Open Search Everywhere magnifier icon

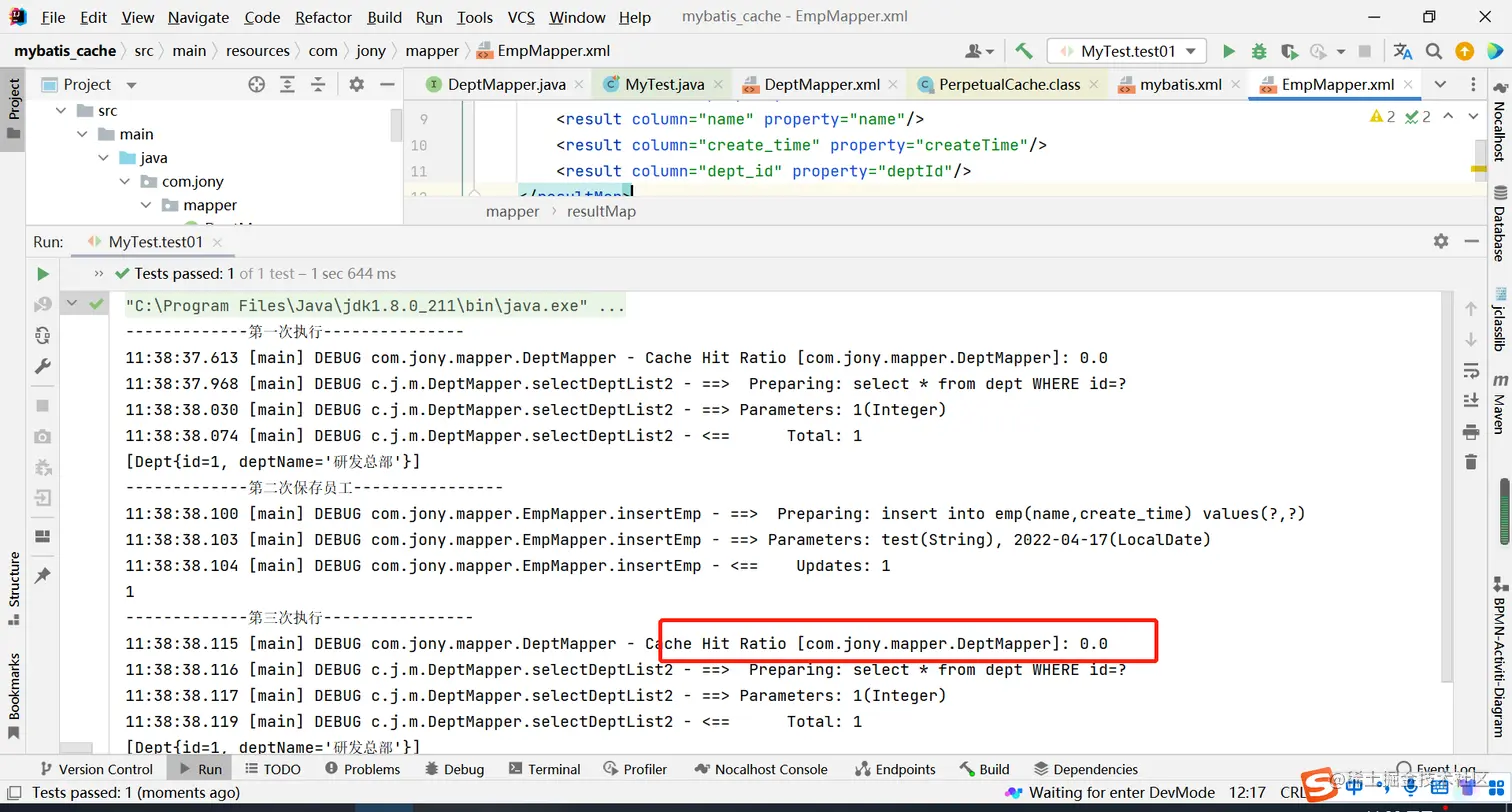click(x=1434, y=51)
